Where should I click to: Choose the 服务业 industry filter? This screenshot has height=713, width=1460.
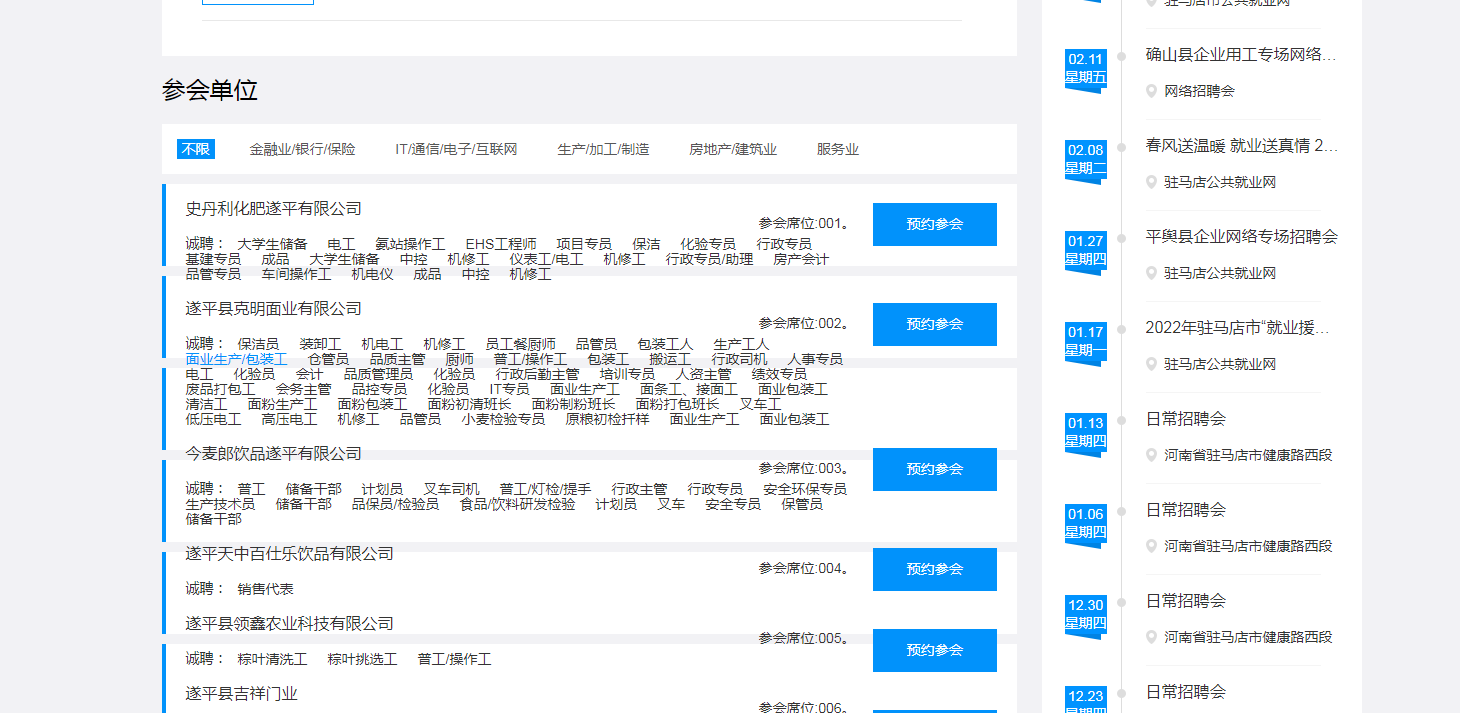[x=838, y=149]
